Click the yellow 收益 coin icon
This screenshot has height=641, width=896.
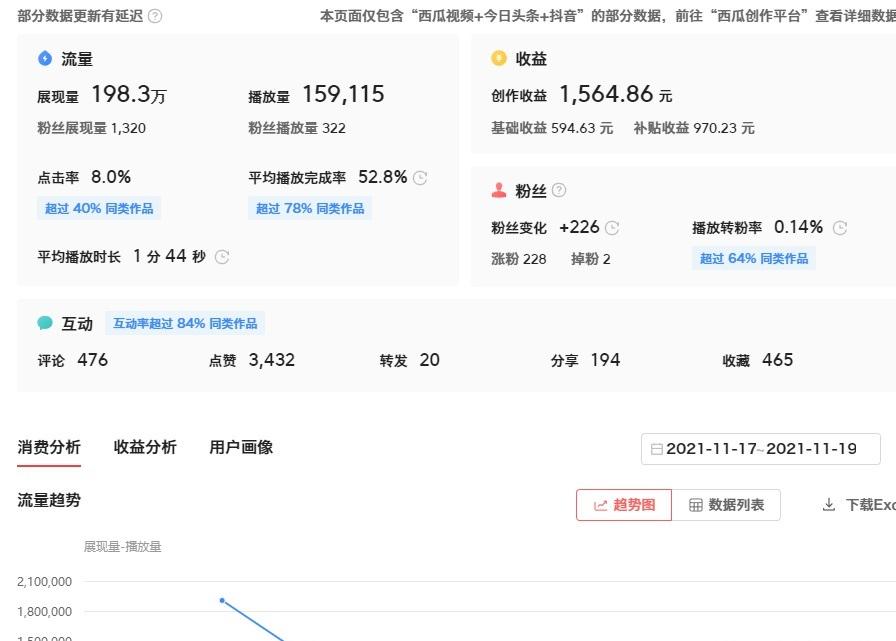tap(498, 59)
